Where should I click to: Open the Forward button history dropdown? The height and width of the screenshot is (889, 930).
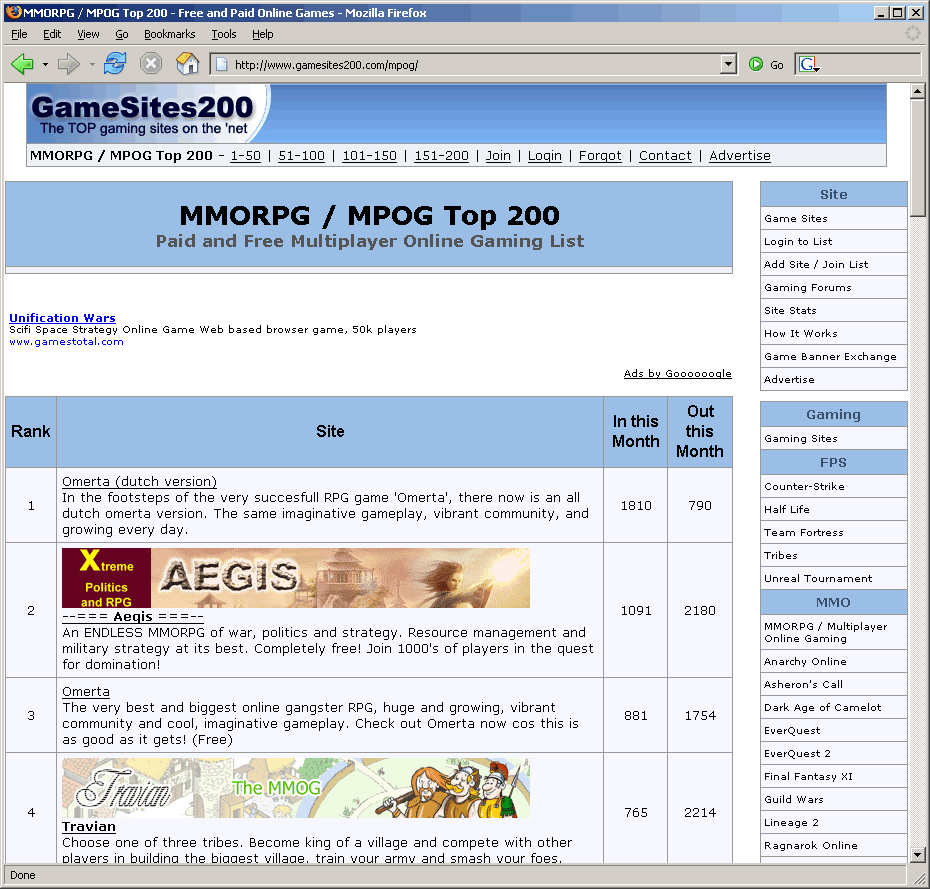pos(92,64)
